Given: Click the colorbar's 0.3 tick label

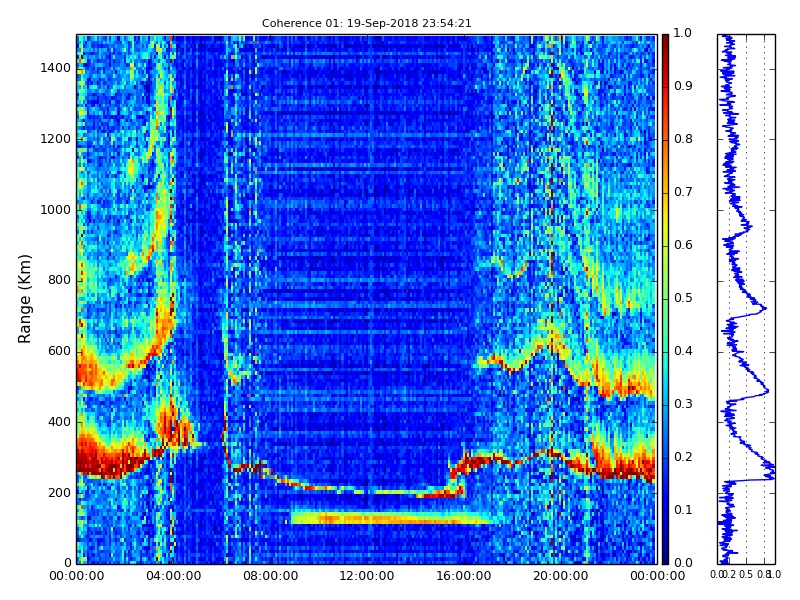Looking at the screenshot, I should pos(683,404).
